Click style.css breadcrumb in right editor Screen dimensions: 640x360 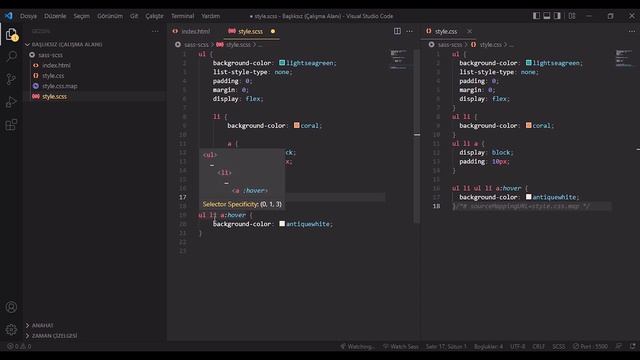[490, 44]
